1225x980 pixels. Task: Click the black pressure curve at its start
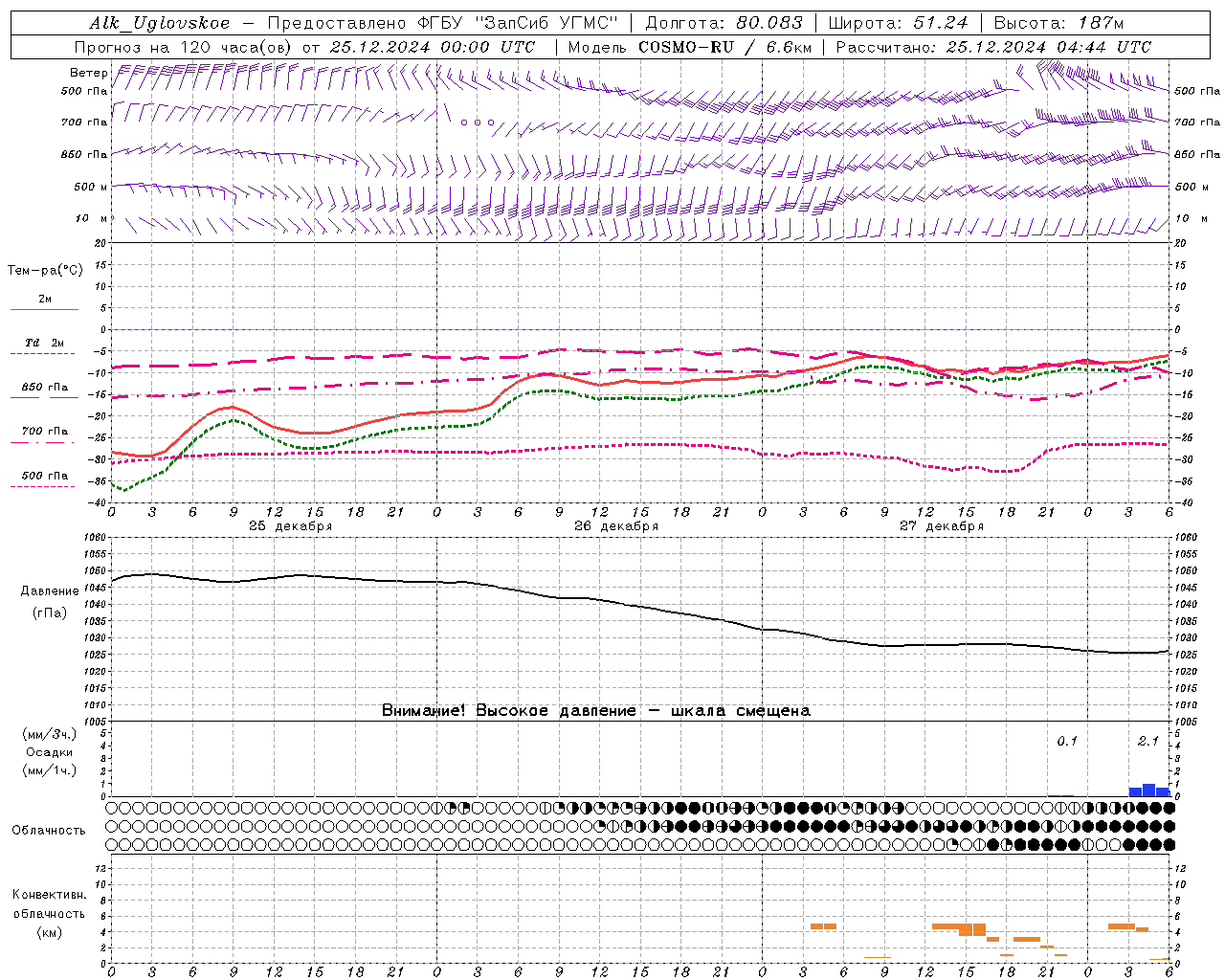click(x=114, y=580)
